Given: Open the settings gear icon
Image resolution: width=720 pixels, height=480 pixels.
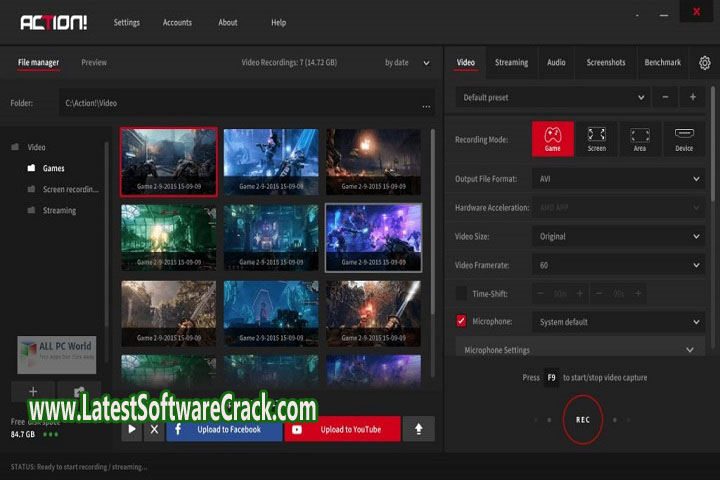Looking at the screenshot, I should [x=705, y=62].
